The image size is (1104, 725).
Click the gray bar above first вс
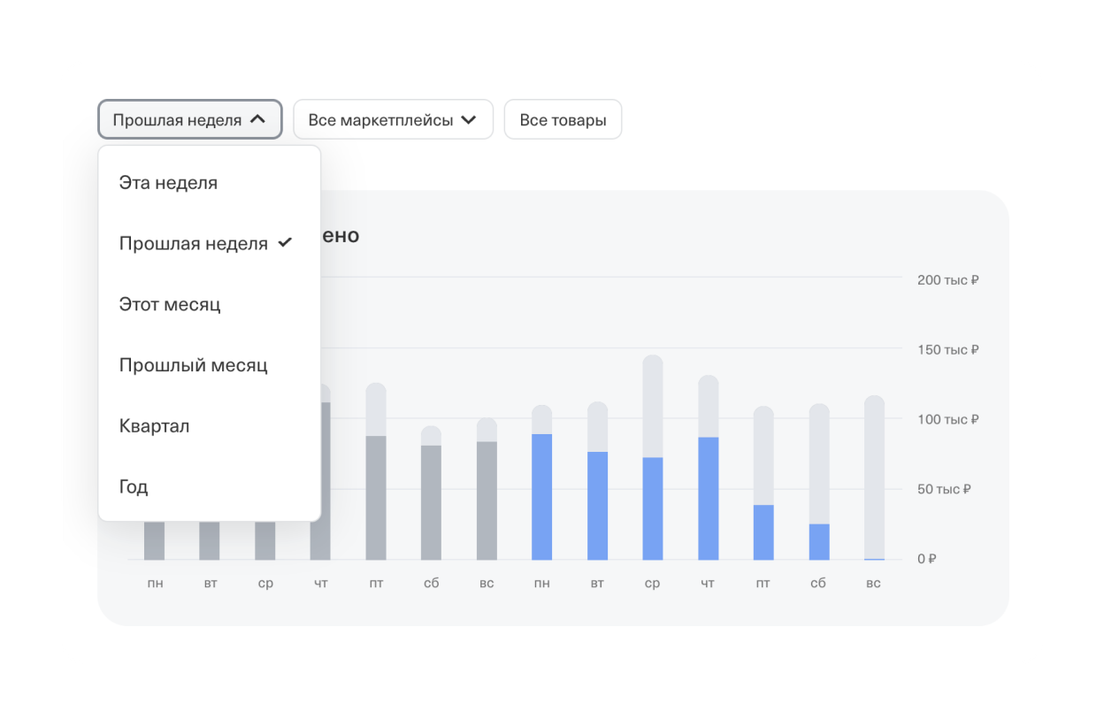click(486, 500)
